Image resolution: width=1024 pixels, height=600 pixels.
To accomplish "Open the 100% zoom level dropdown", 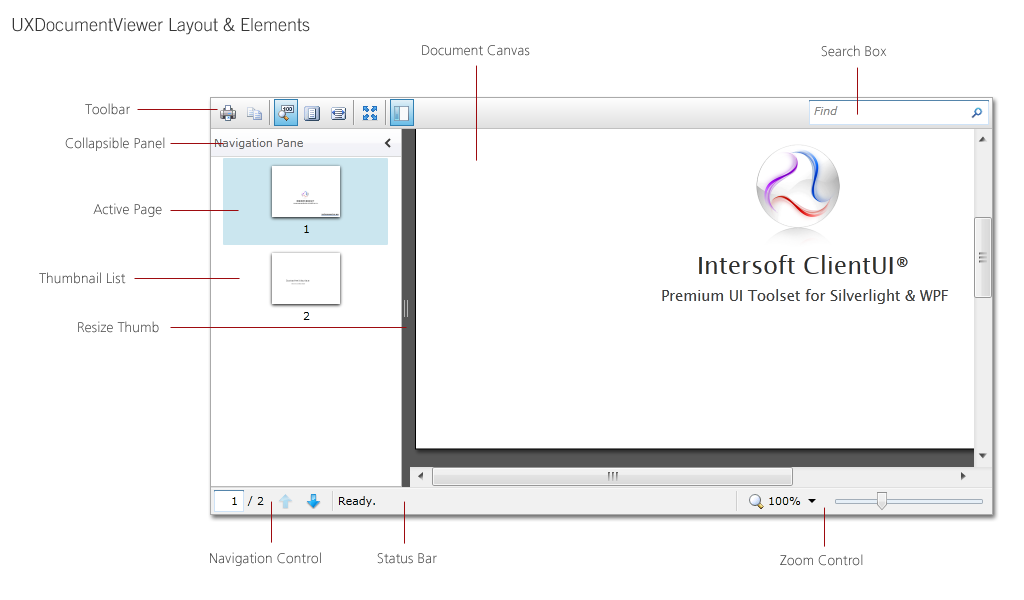I will click(x=812, y=501).
